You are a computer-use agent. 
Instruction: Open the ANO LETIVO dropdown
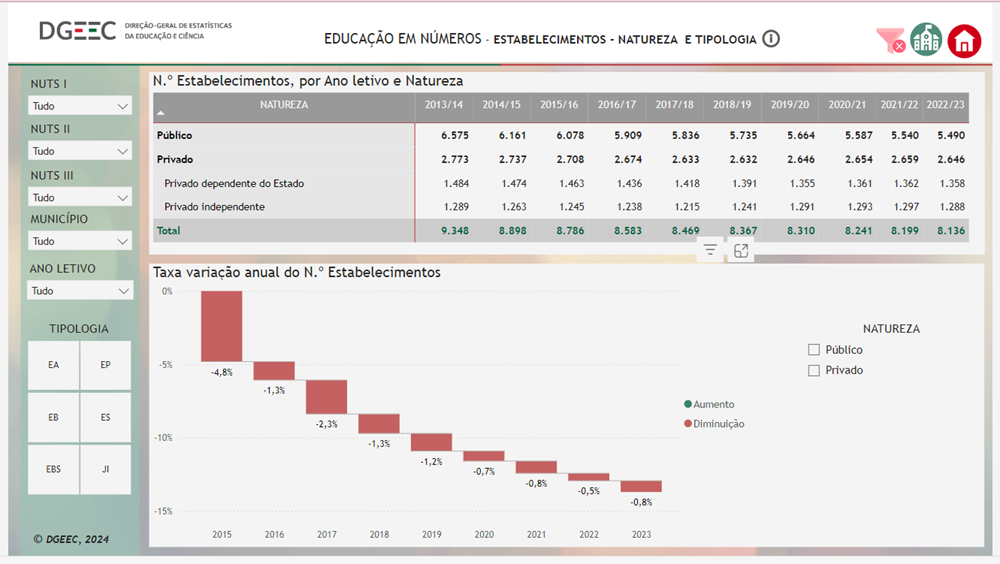(80, 291)
